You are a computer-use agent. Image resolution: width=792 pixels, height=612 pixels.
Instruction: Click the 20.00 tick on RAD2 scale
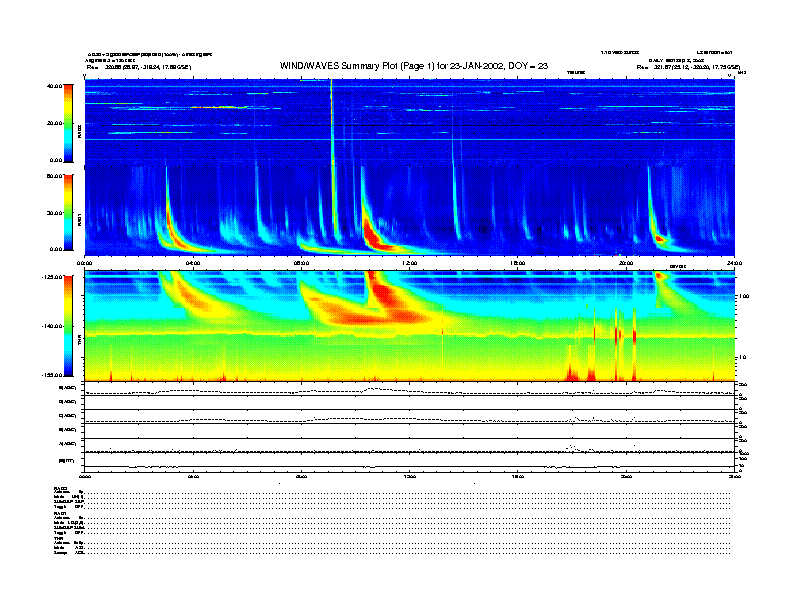tap(54, 123)
